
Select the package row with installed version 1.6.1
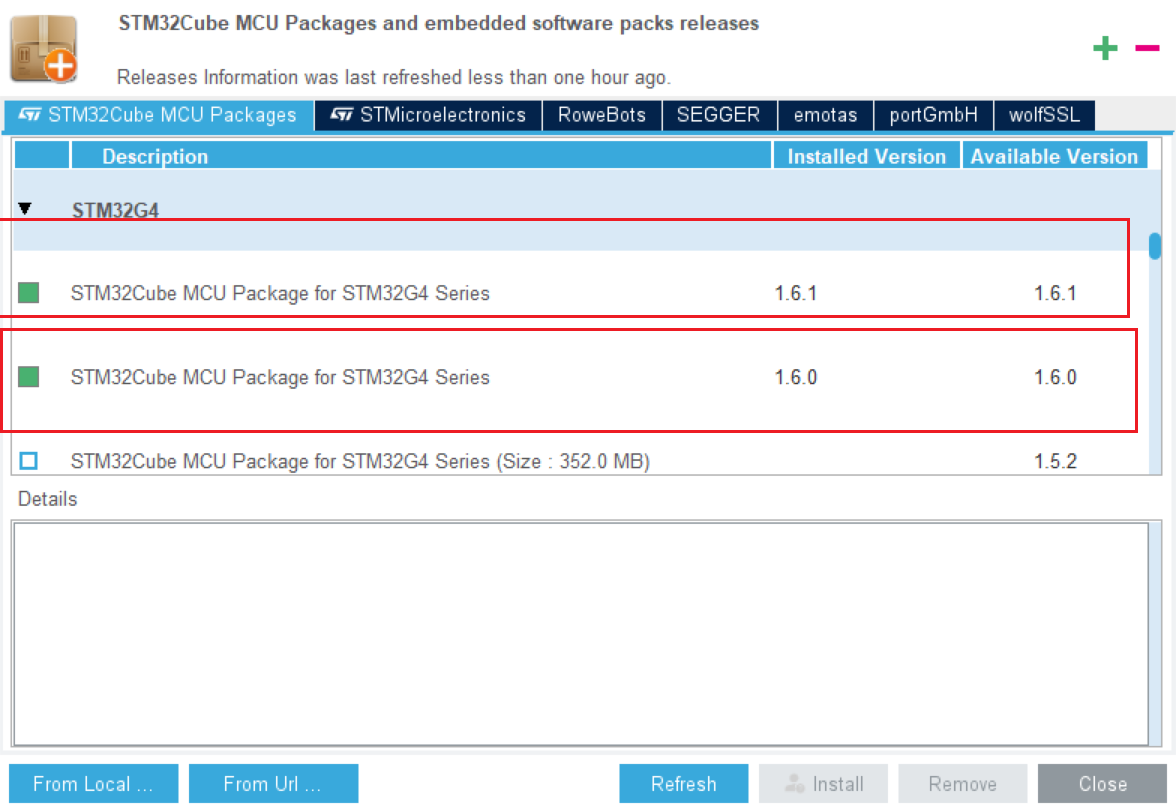580,293
